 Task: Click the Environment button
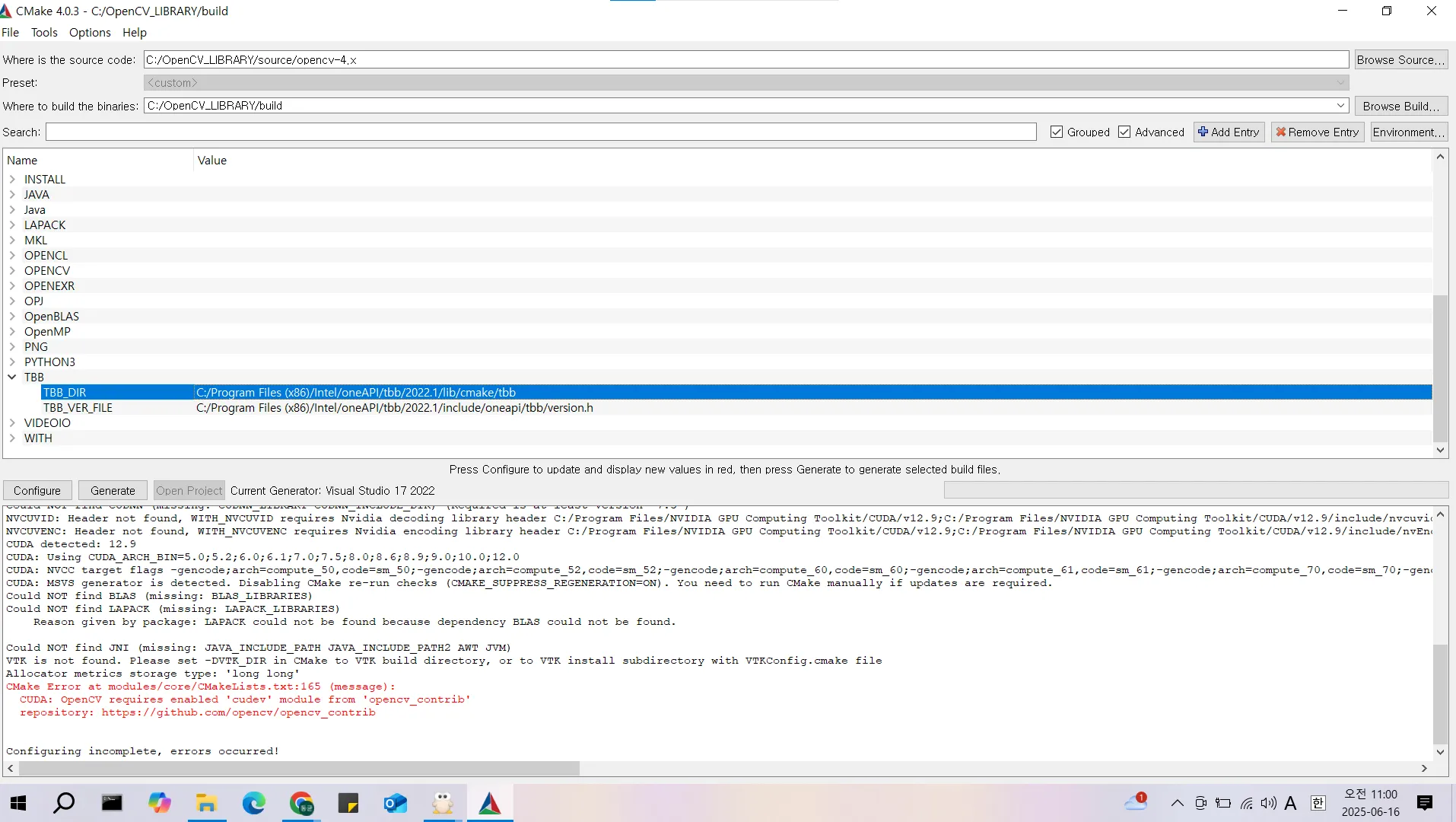[1409, 132]
